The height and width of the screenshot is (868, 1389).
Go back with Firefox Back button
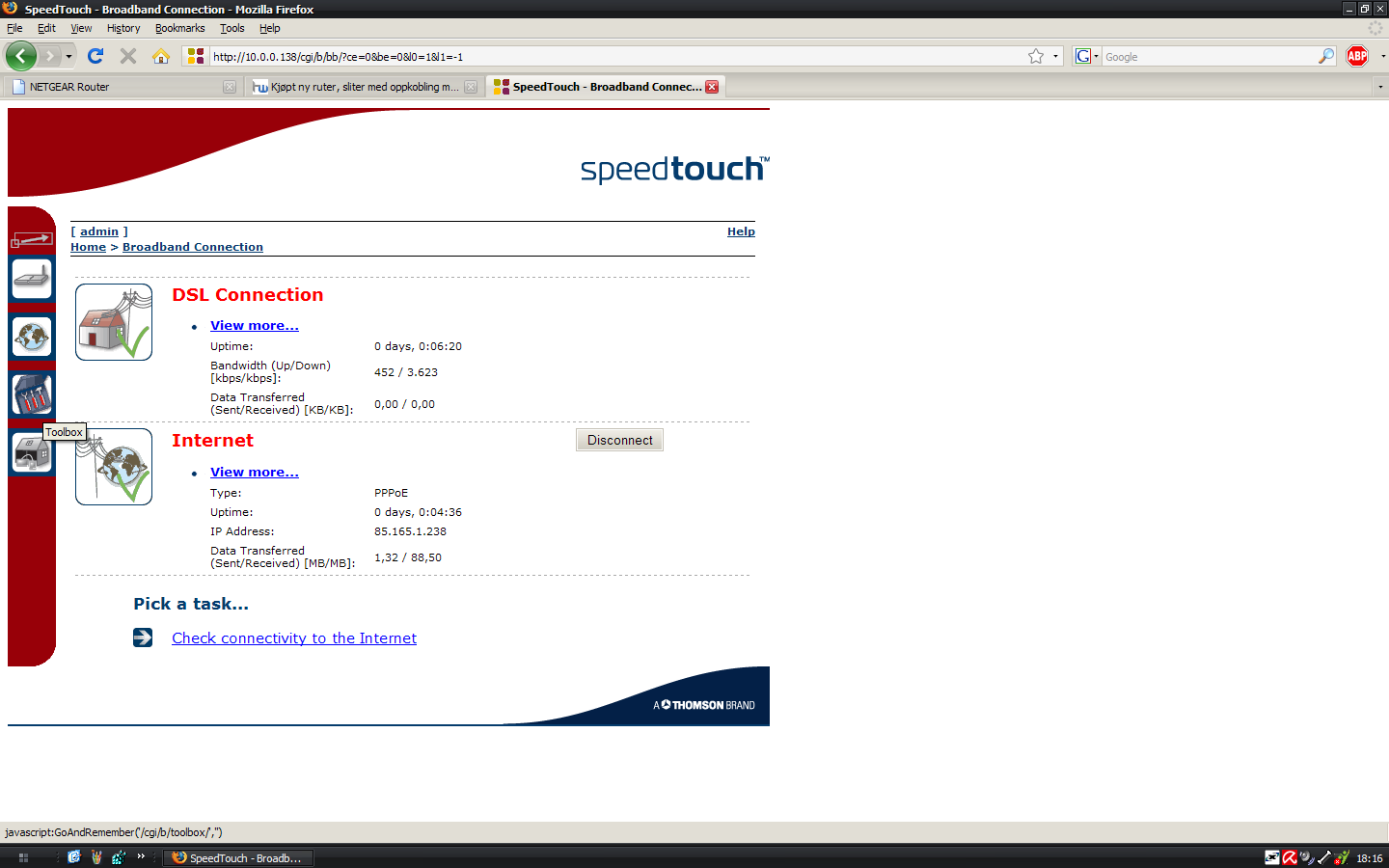click(x=20, y=56)
